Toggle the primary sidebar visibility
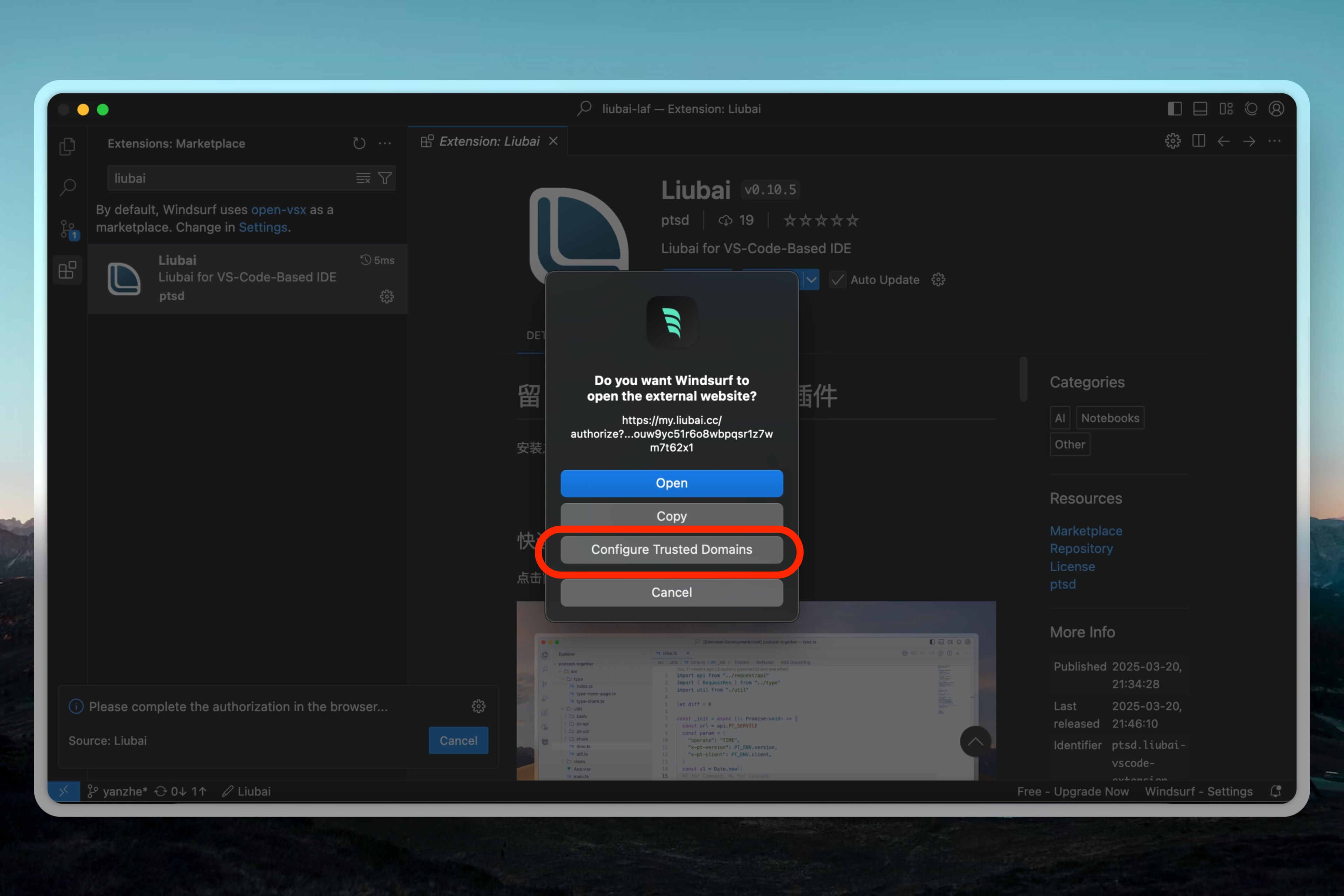The height and width of the screenshot is (896, 1344). pyautogui.click(x=1174, y=108)
